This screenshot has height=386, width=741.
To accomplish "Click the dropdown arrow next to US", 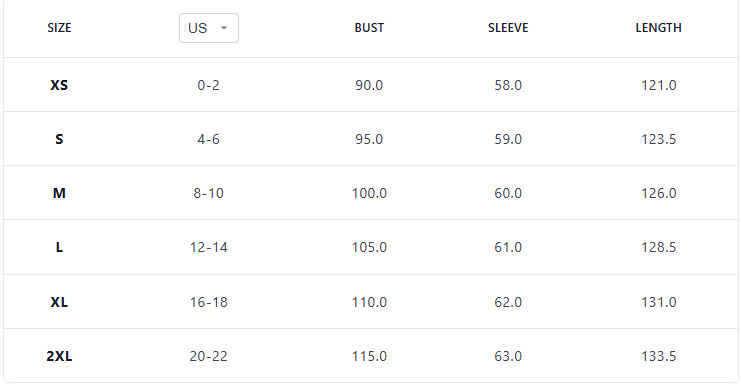I will pos(224,28).
